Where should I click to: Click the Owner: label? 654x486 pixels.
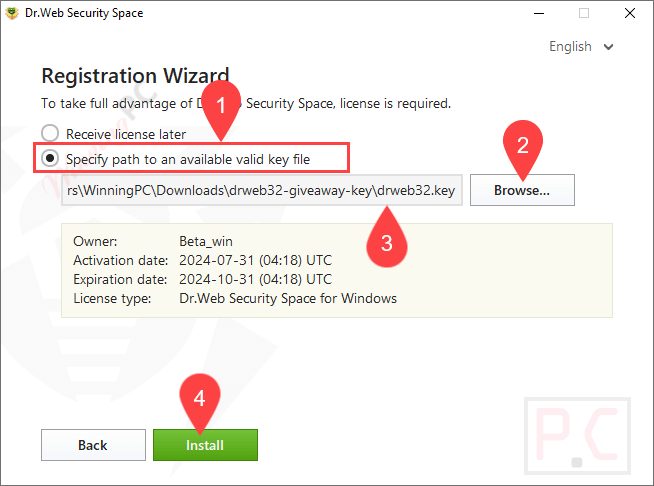(x=95, y=241)
